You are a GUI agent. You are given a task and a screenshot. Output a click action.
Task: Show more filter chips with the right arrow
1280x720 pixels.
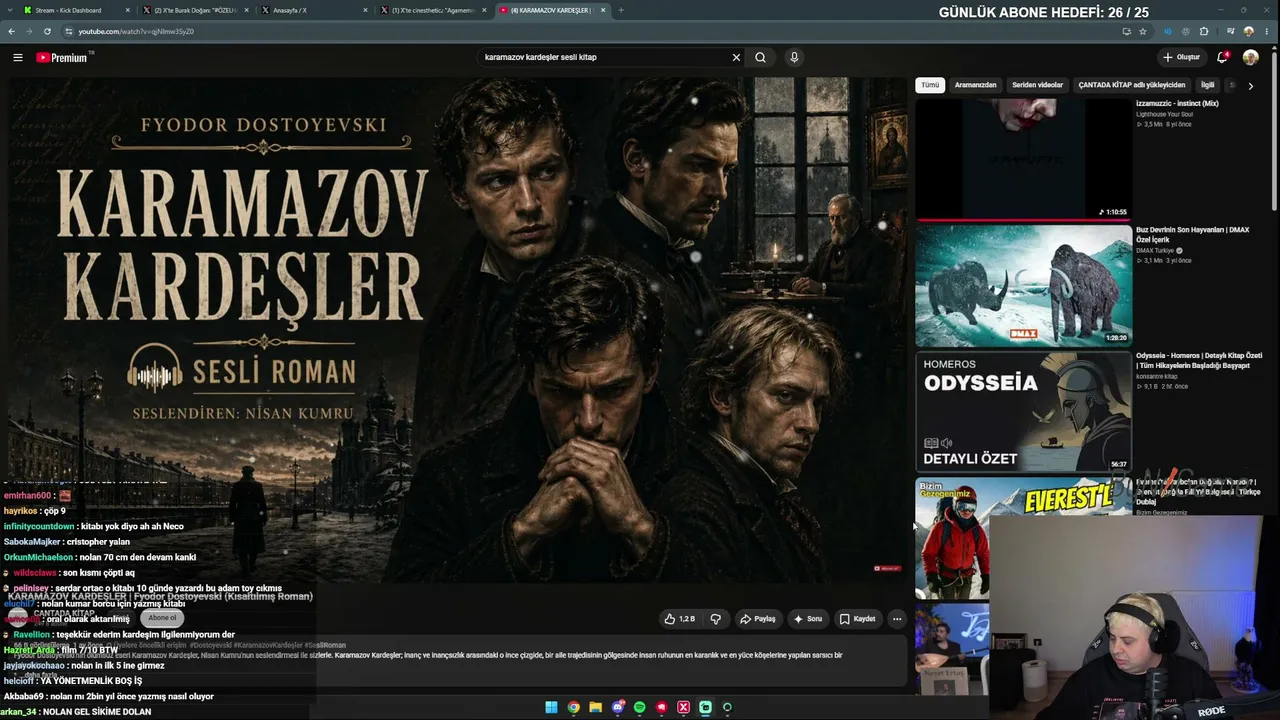(x=1250, y=86)
